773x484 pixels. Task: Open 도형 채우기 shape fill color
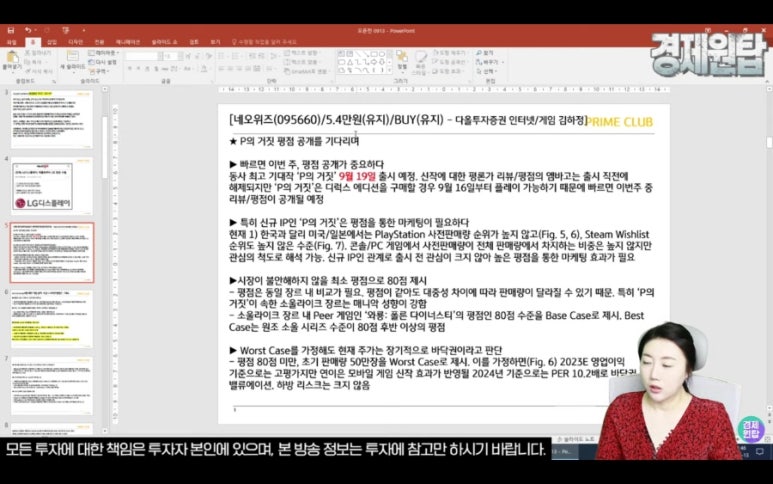(x=449, y=53)
